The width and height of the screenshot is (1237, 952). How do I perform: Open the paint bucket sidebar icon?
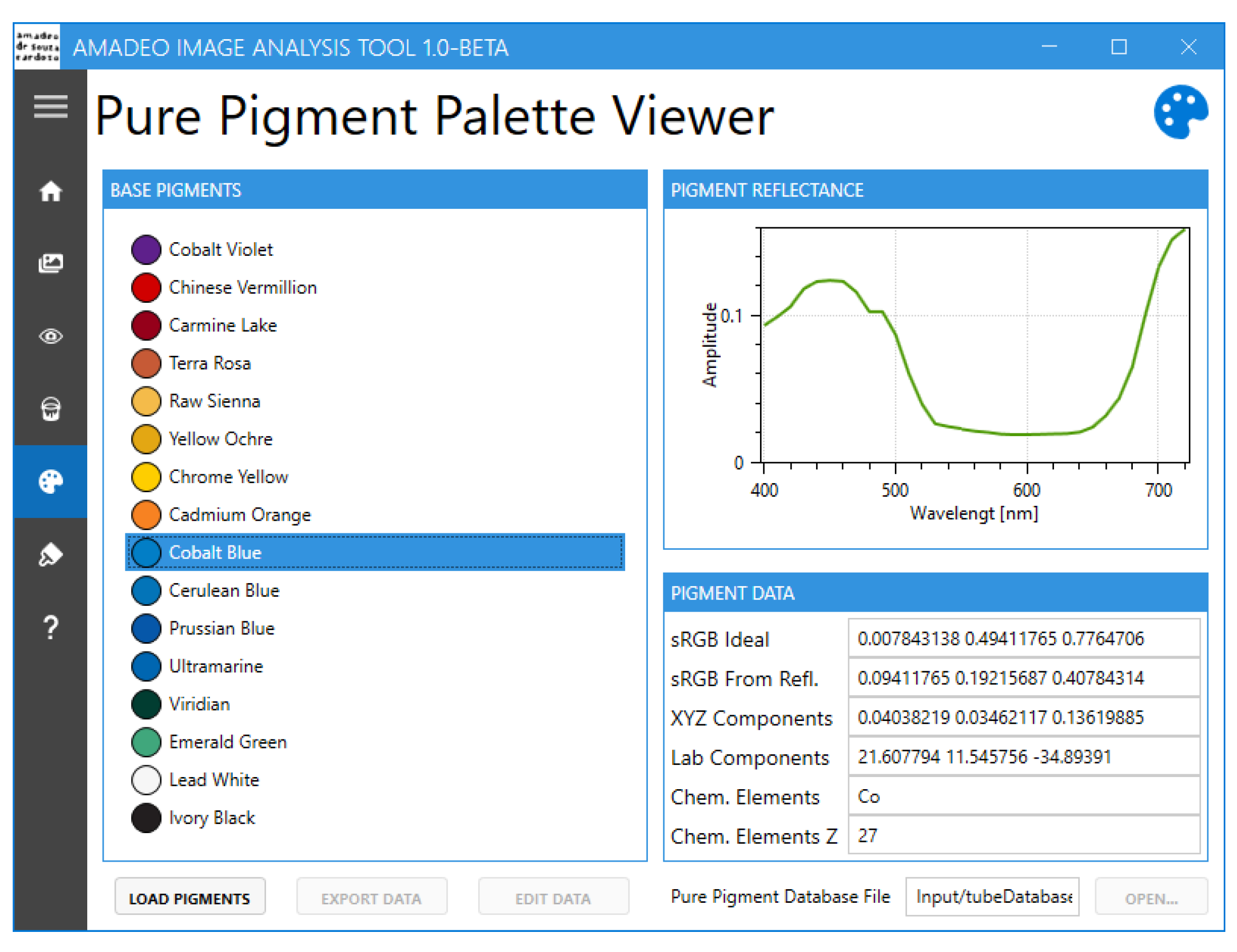[x=50, y=409]
